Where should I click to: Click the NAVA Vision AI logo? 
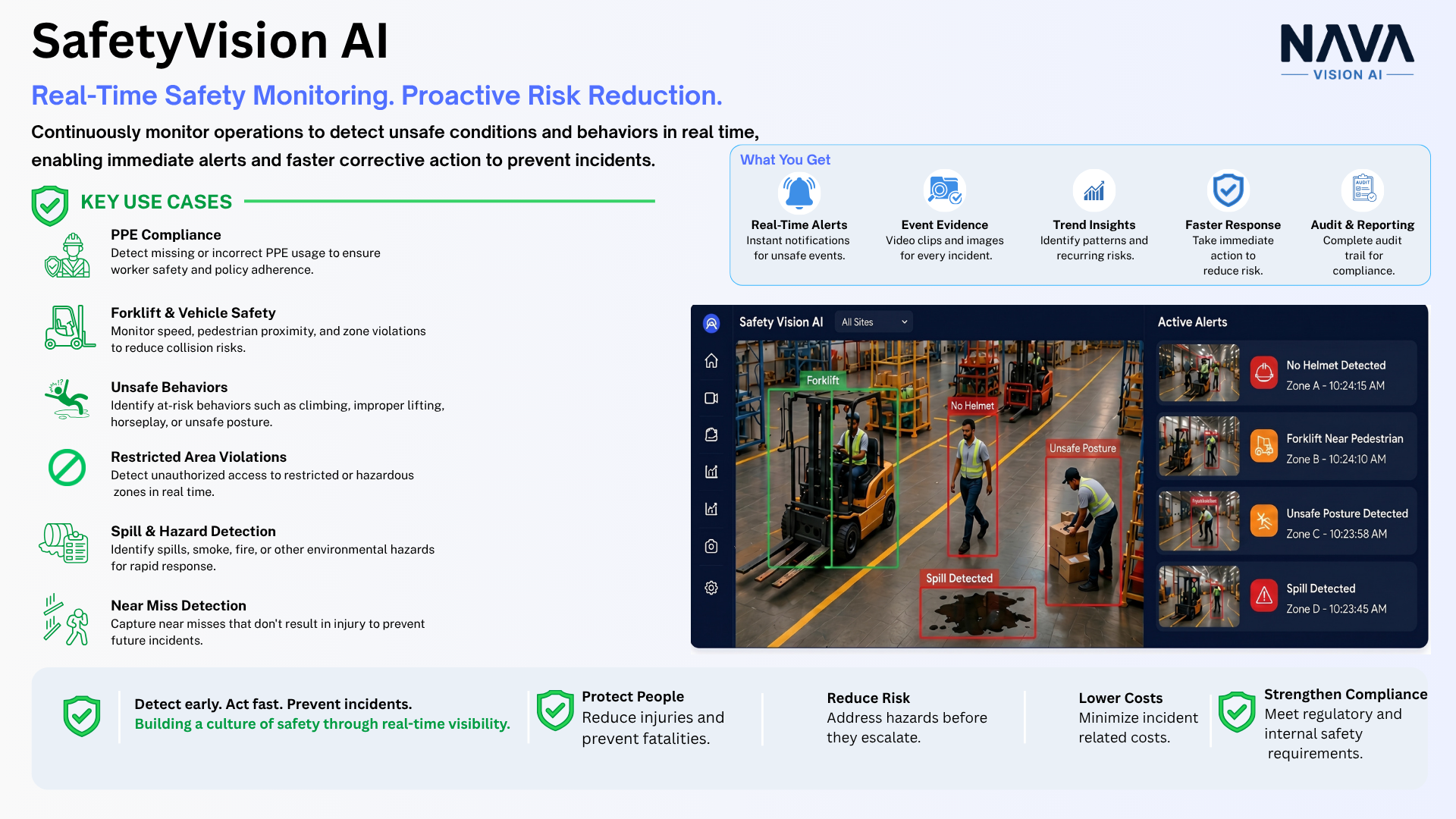pos(1348,52)
